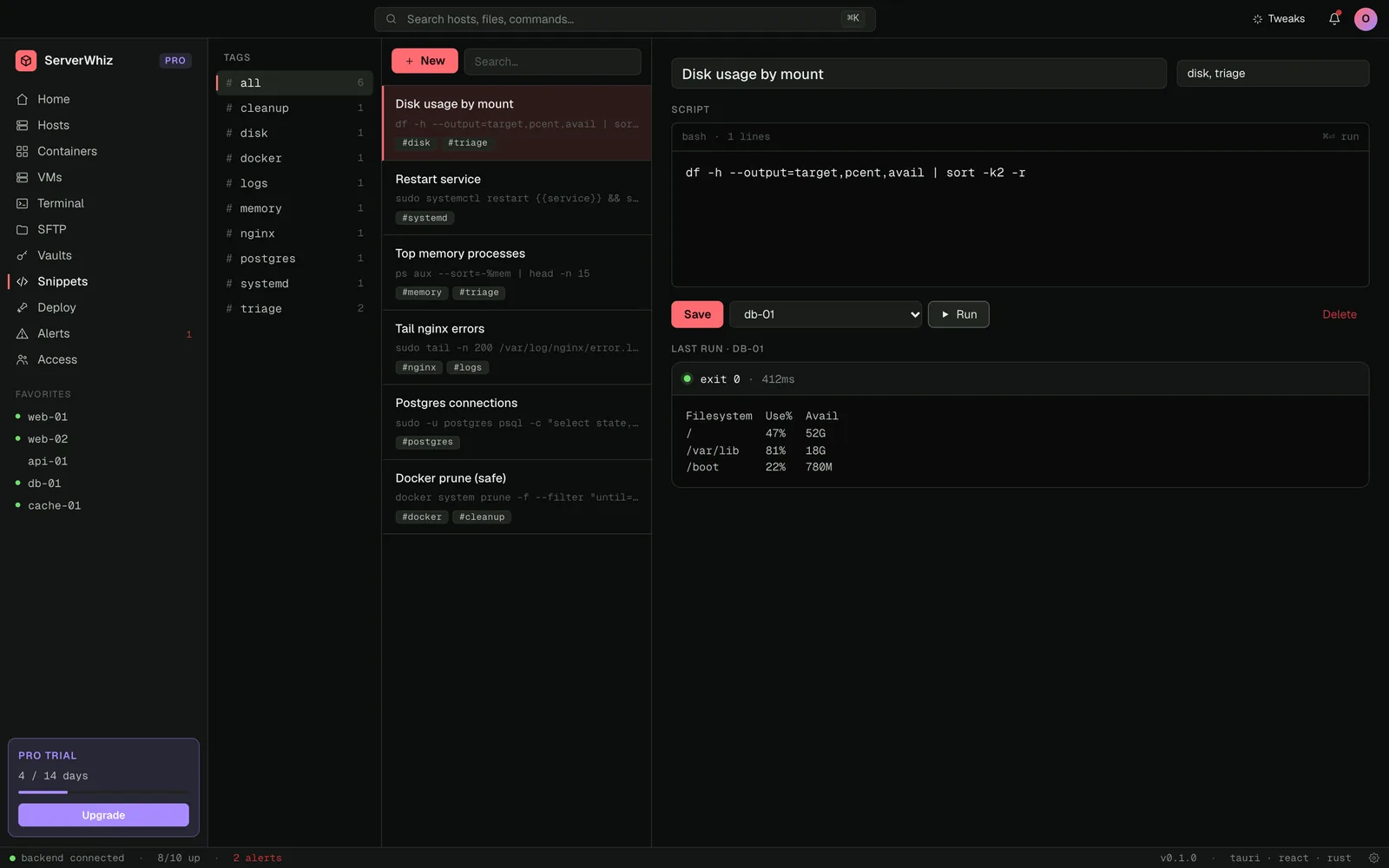Select the Docker prune (safe) snippet

click(x=517, y=496)
